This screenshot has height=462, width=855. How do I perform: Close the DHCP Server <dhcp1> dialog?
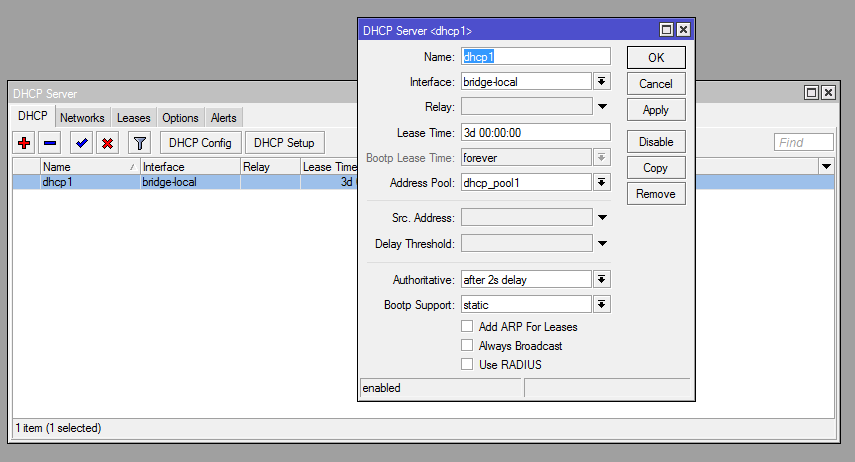[x=683, y=29]
